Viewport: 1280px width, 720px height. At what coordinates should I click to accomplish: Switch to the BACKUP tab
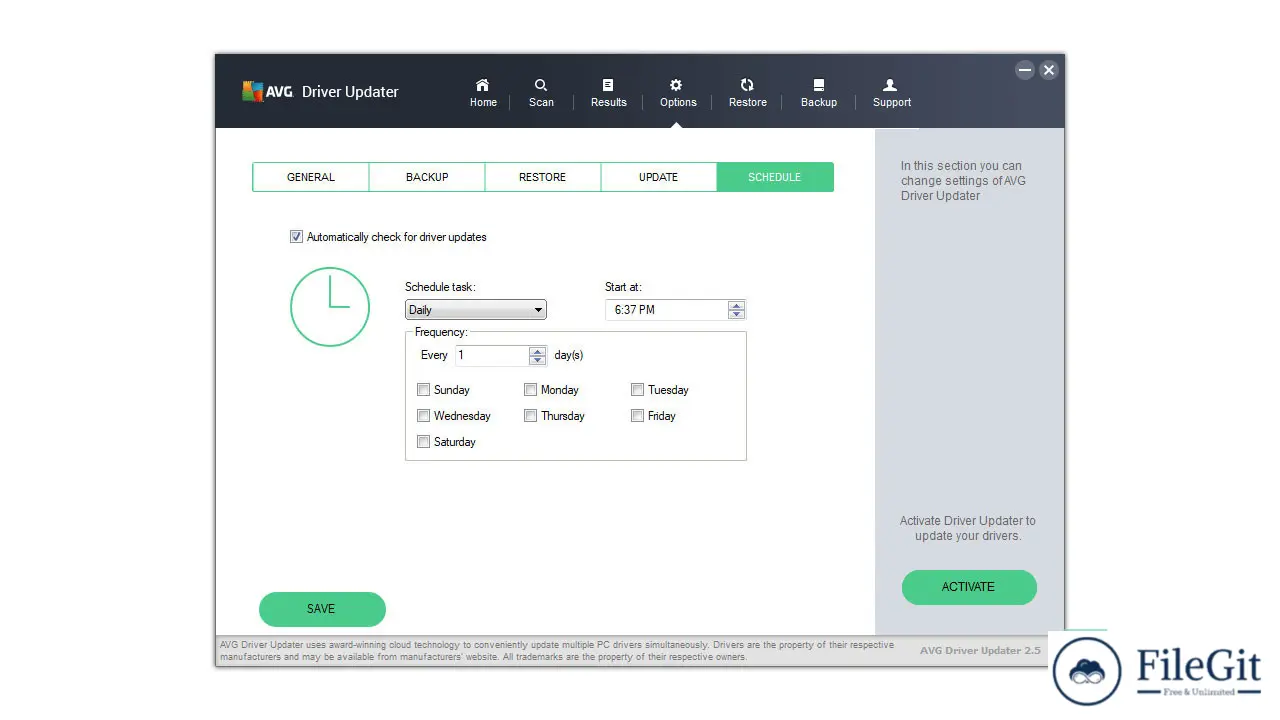427,177
